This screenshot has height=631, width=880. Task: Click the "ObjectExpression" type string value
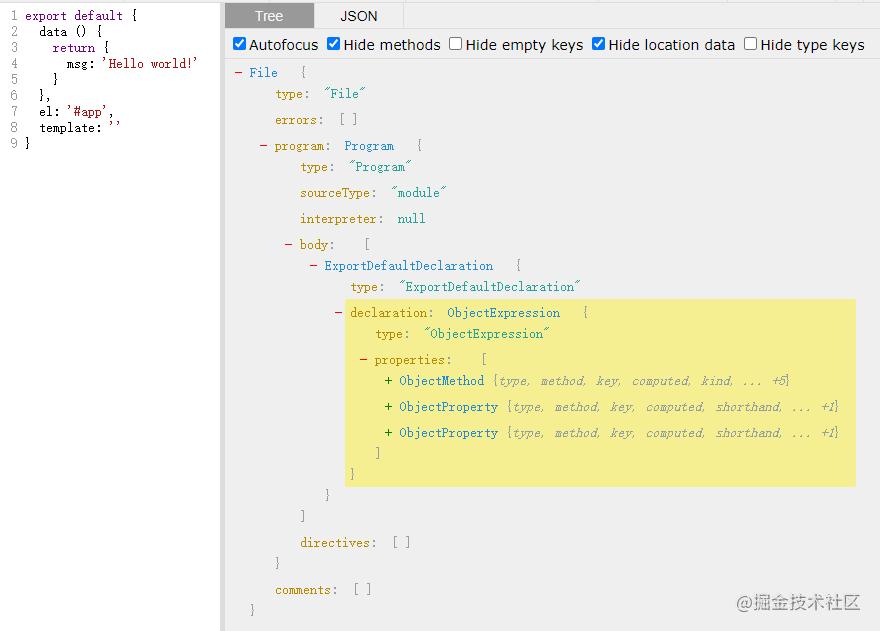point(486,334)
